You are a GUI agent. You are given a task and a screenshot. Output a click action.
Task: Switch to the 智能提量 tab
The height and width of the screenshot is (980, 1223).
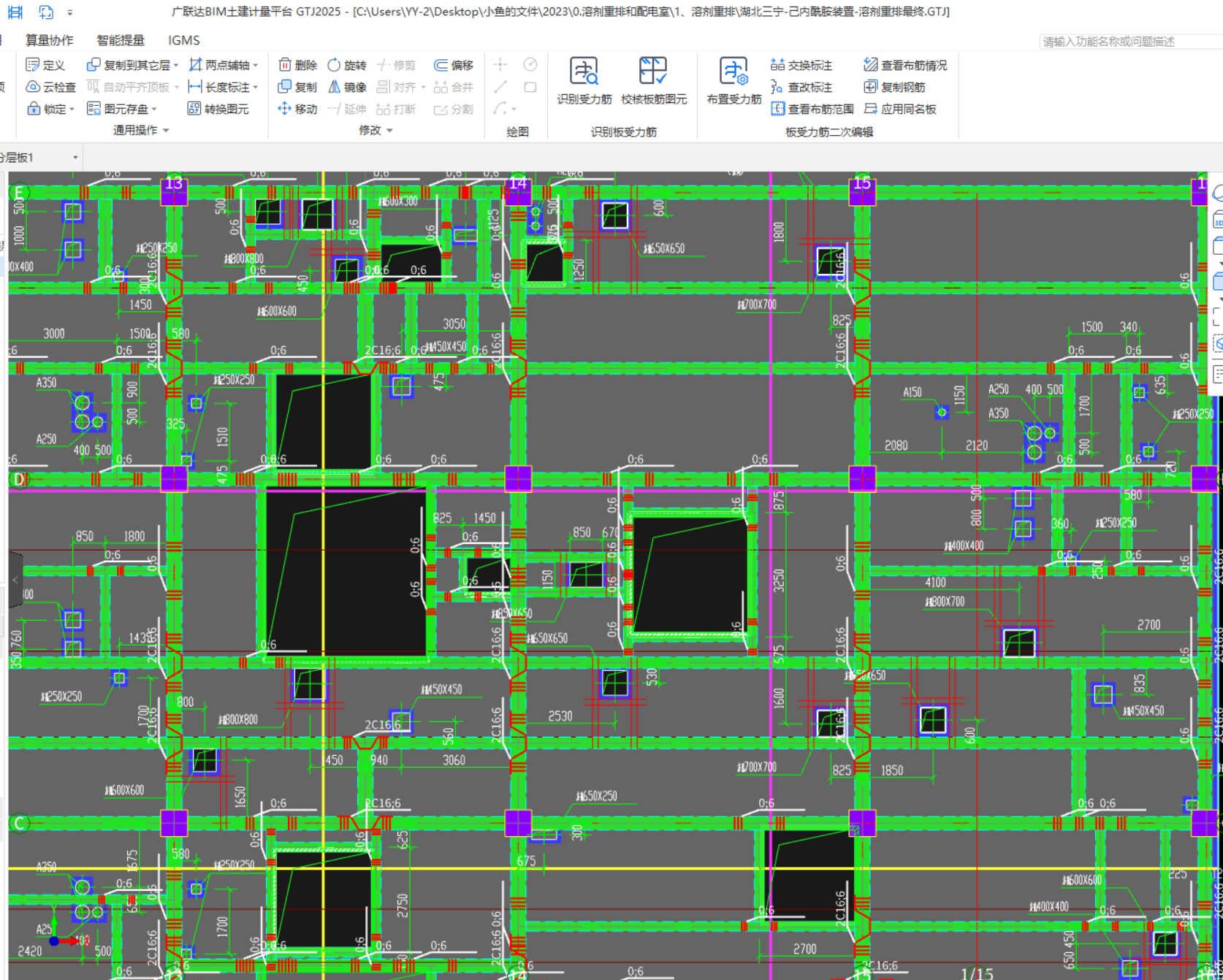[x=121, y=40]
